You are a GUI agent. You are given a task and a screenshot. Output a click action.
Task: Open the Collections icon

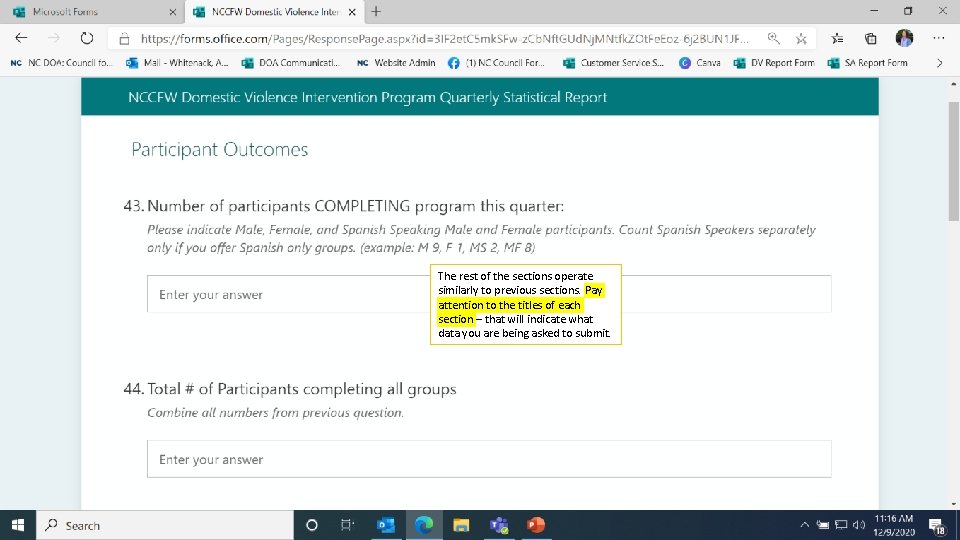870,39
